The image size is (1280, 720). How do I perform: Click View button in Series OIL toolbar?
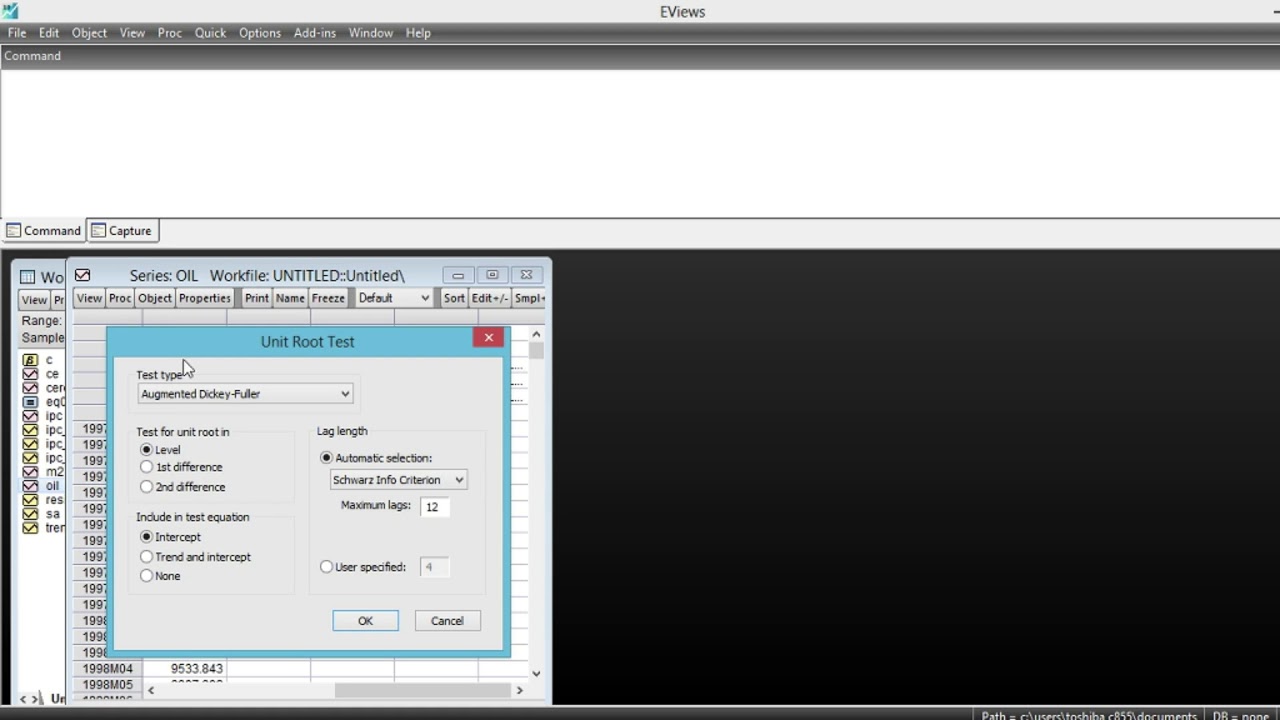pyautogui.click(x=89, y=298)
